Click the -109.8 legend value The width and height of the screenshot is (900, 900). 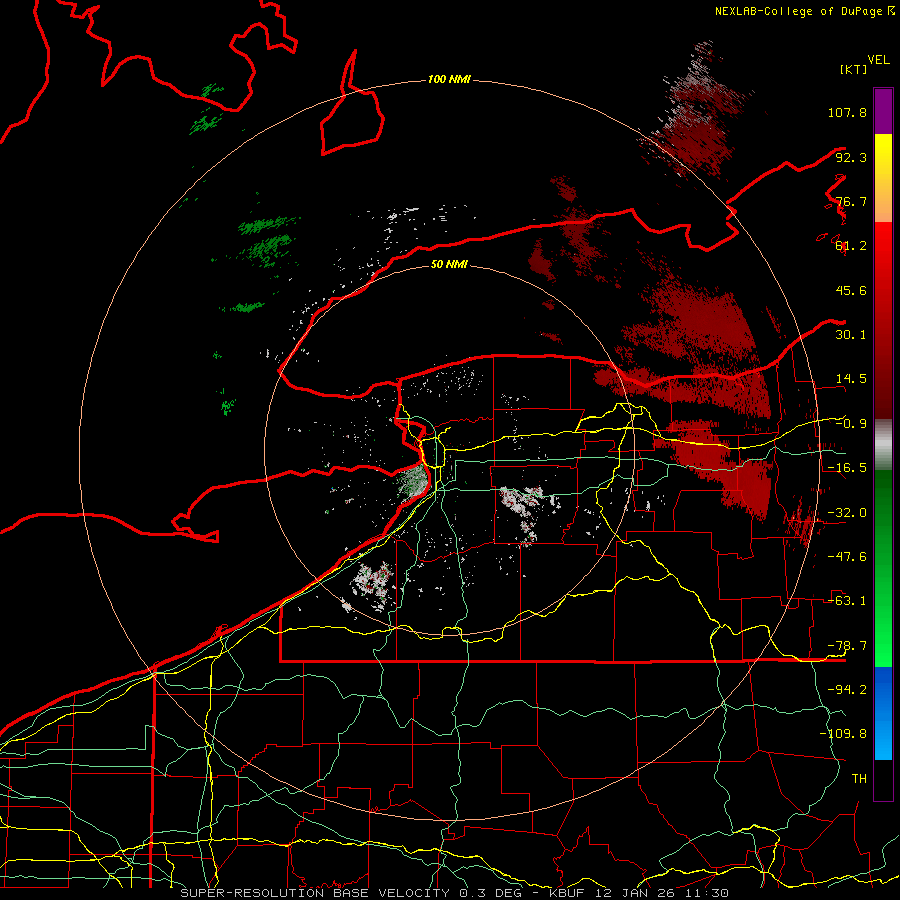tap(843, 734)
